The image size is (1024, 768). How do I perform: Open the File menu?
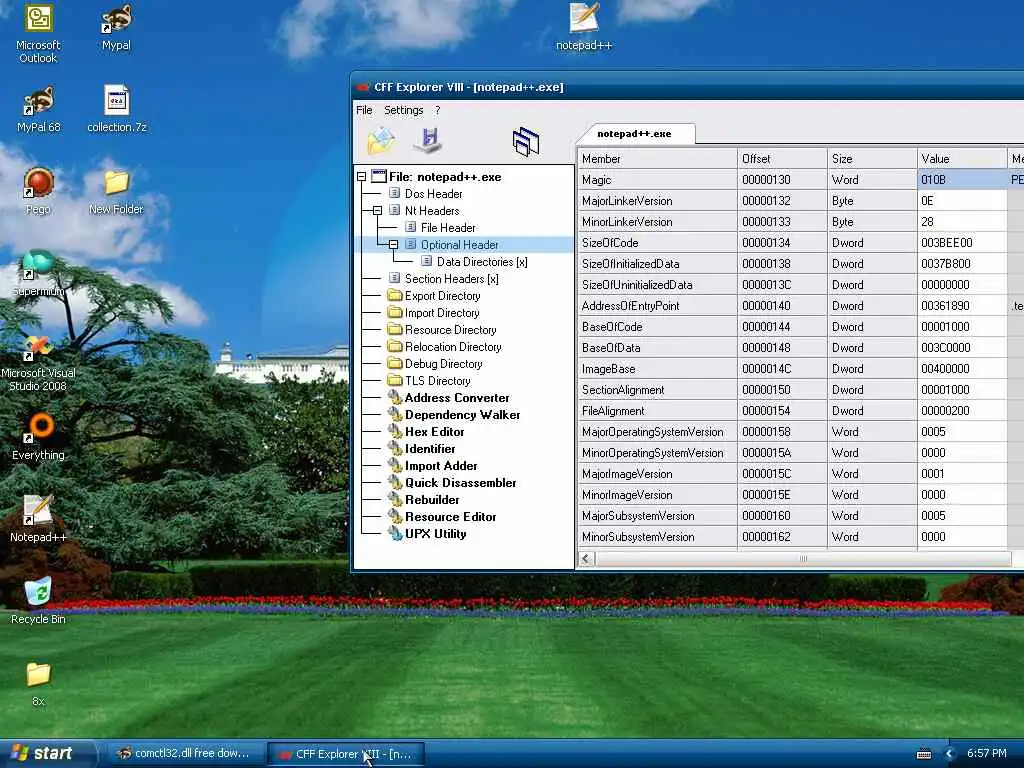[x=364, y=110]
